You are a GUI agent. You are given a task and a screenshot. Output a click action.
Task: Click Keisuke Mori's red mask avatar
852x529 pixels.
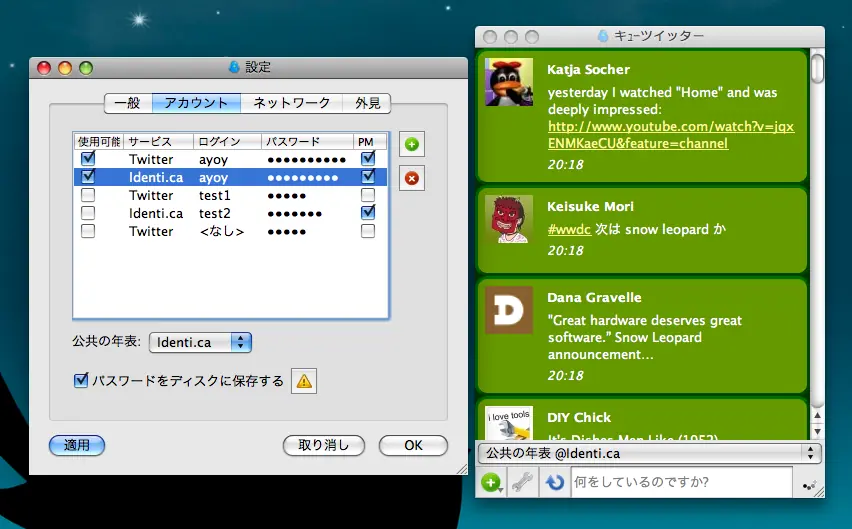pyautogui.click(x=509, y=219)
